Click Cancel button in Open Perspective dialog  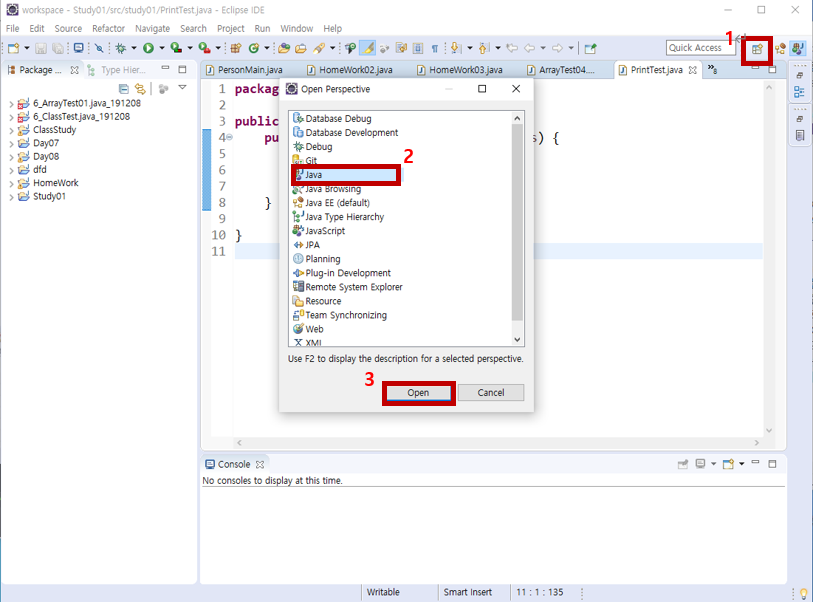[x=490, y=393]
